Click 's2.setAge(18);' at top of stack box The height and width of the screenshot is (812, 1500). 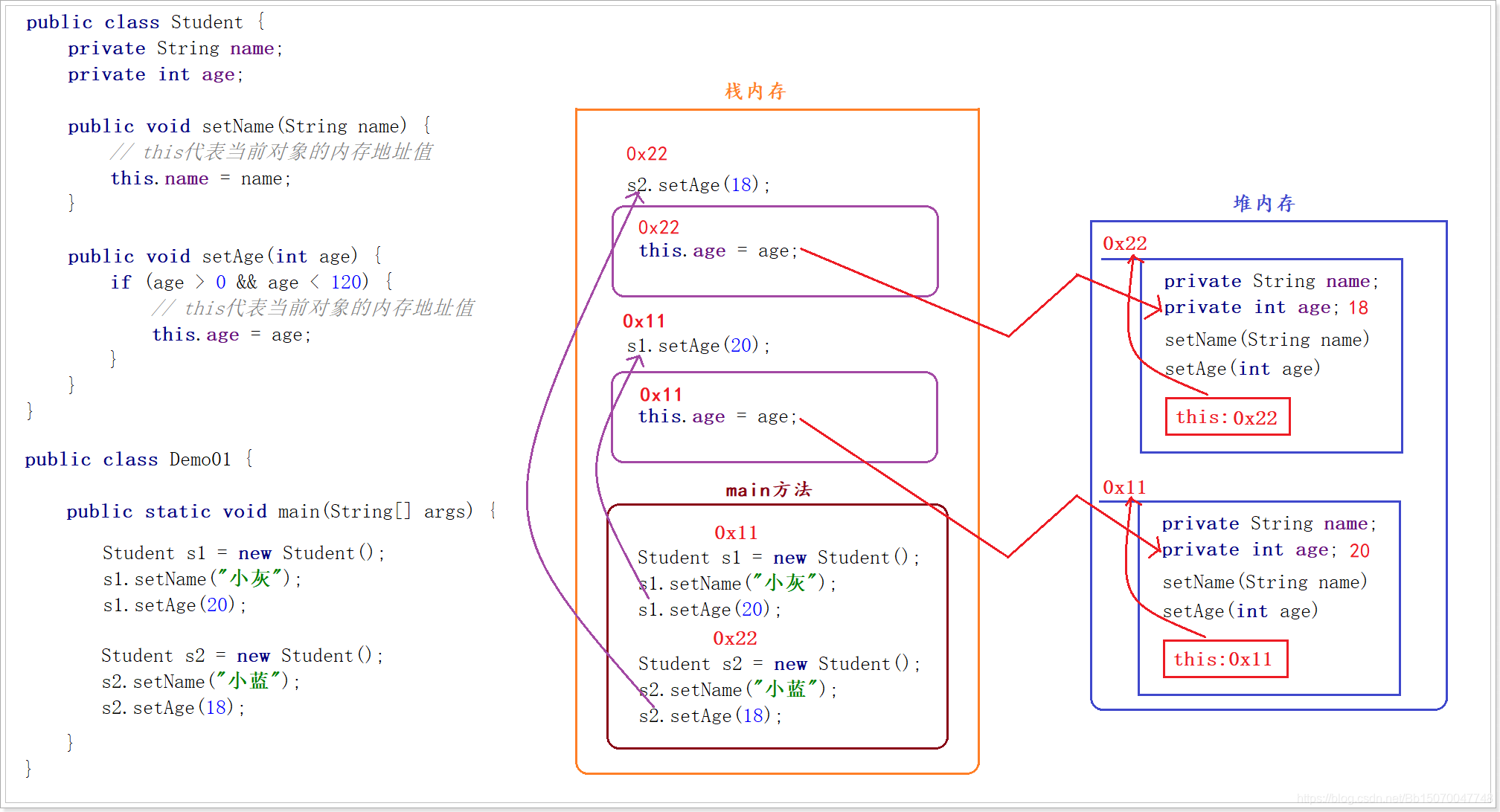[x=698, y=185]
